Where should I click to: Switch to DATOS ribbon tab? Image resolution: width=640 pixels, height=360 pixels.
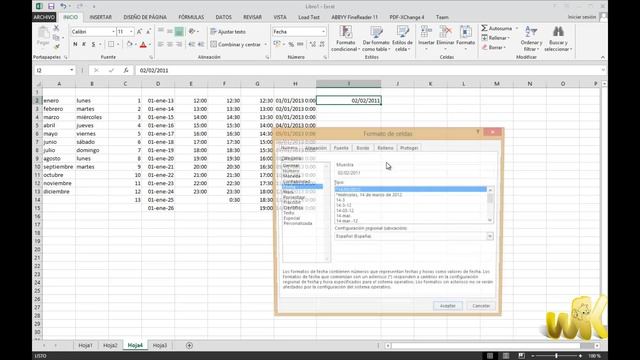pyautogui.click(x=223, y=17)
